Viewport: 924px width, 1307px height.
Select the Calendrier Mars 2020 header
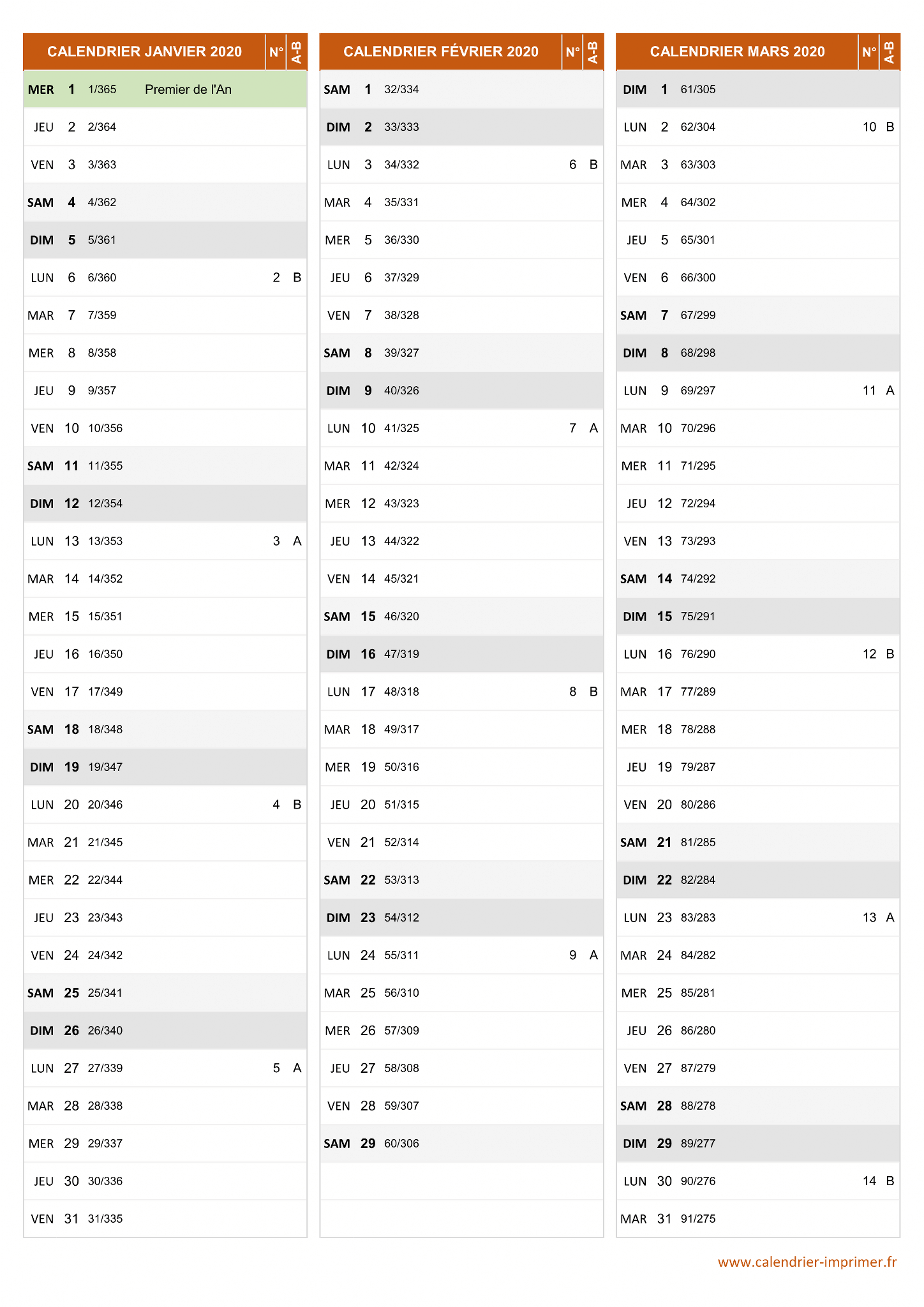tap(737, 52)
